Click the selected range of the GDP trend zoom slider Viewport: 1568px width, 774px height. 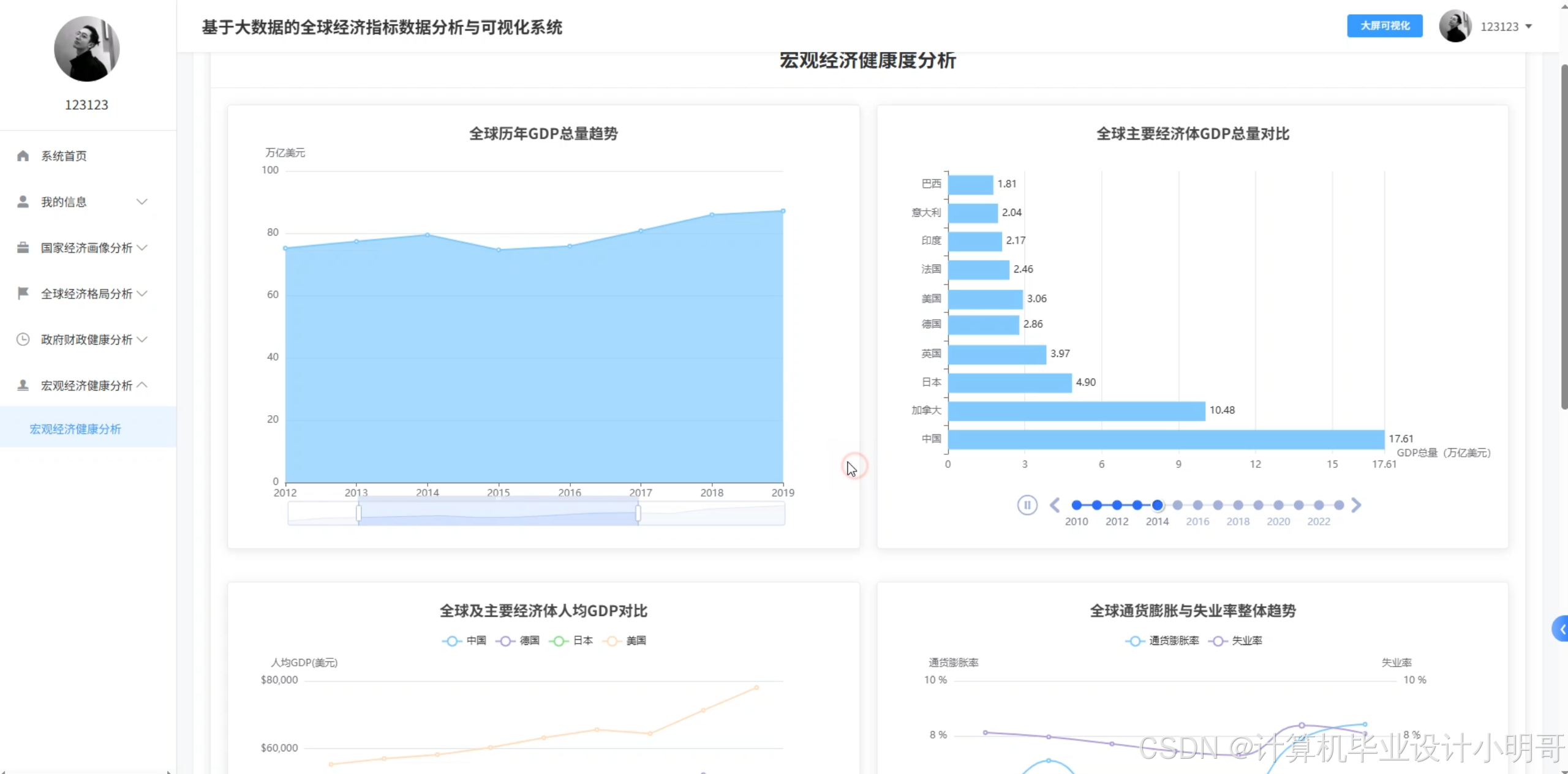[499, 513]
